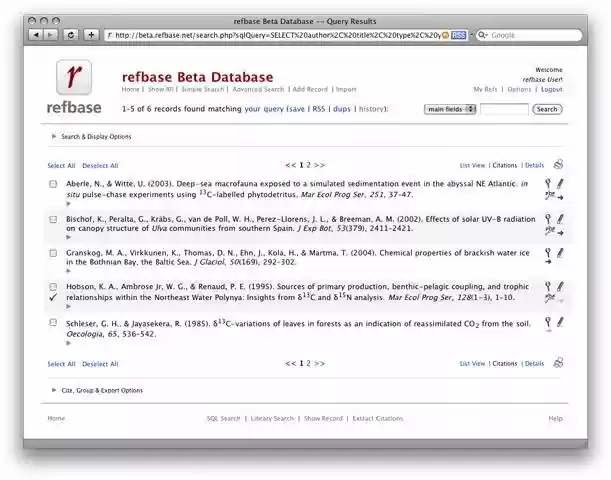Open print view icon at top right

pos(558,164)
